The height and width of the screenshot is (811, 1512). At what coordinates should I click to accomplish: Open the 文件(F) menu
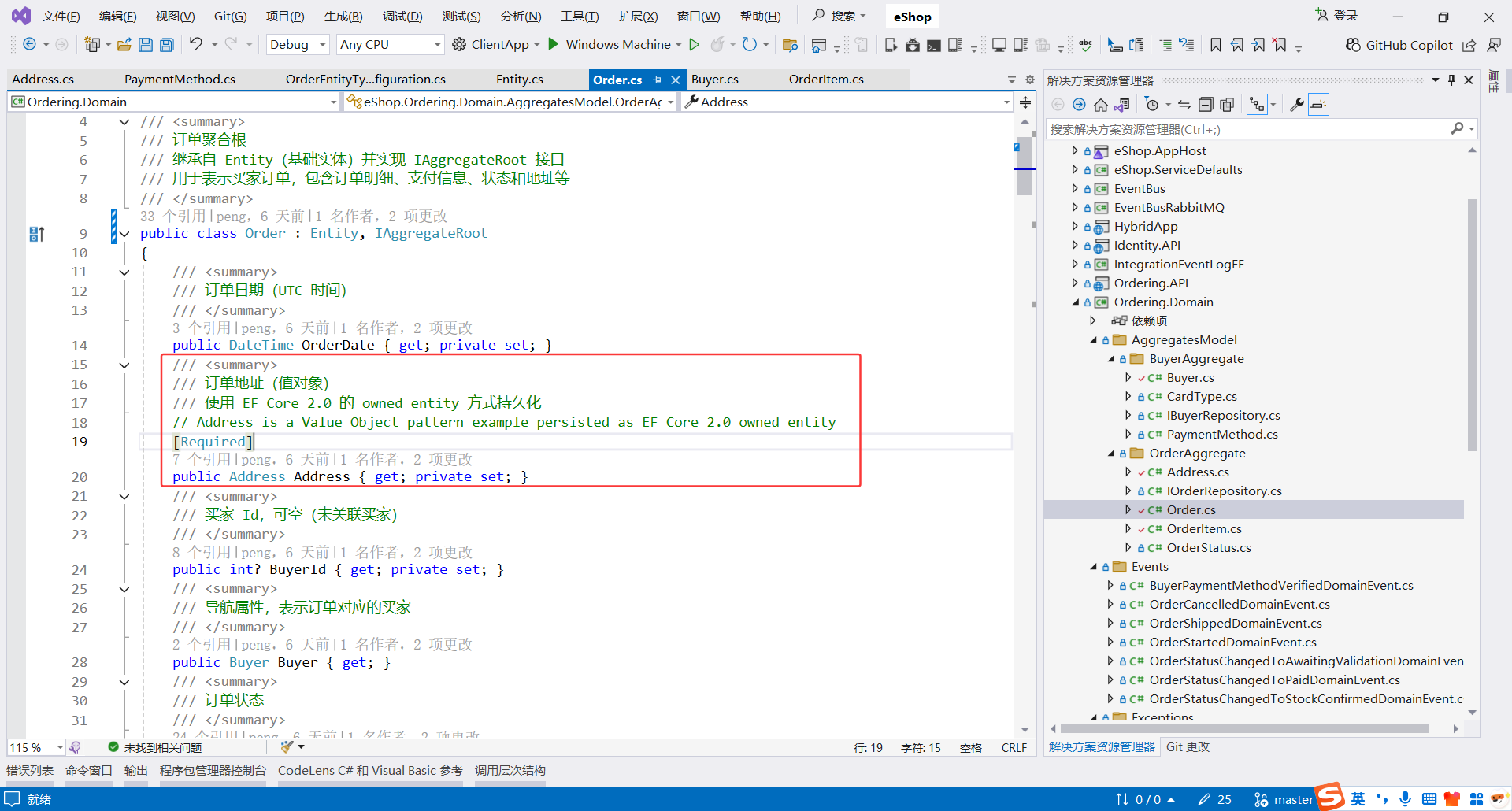61,17
